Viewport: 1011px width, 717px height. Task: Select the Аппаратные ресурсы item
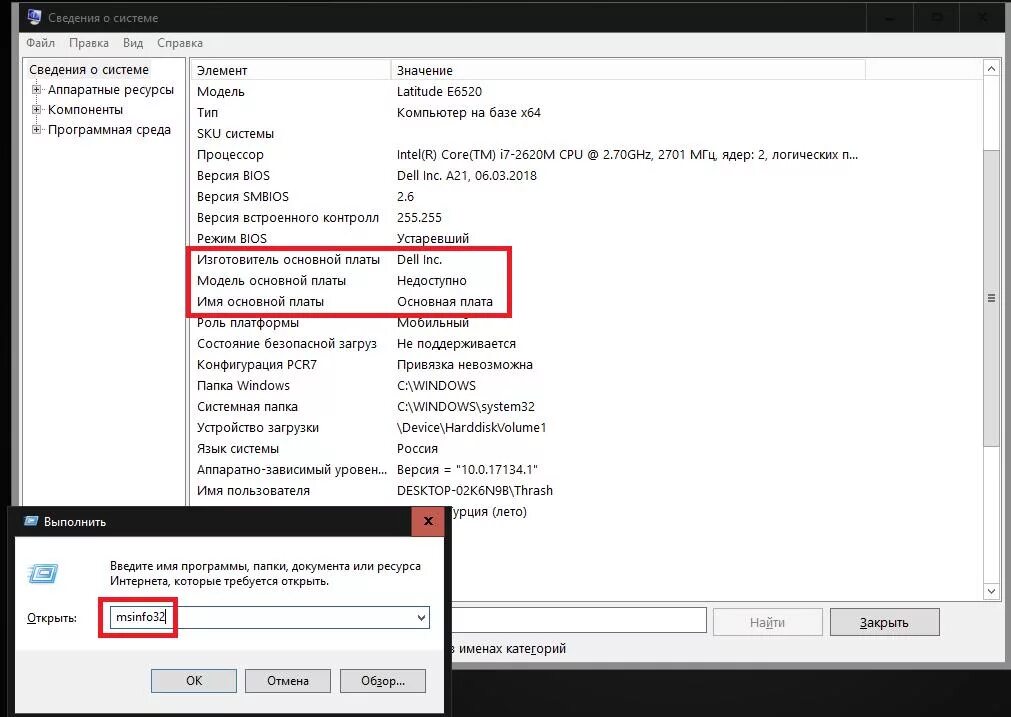[111, 90]
